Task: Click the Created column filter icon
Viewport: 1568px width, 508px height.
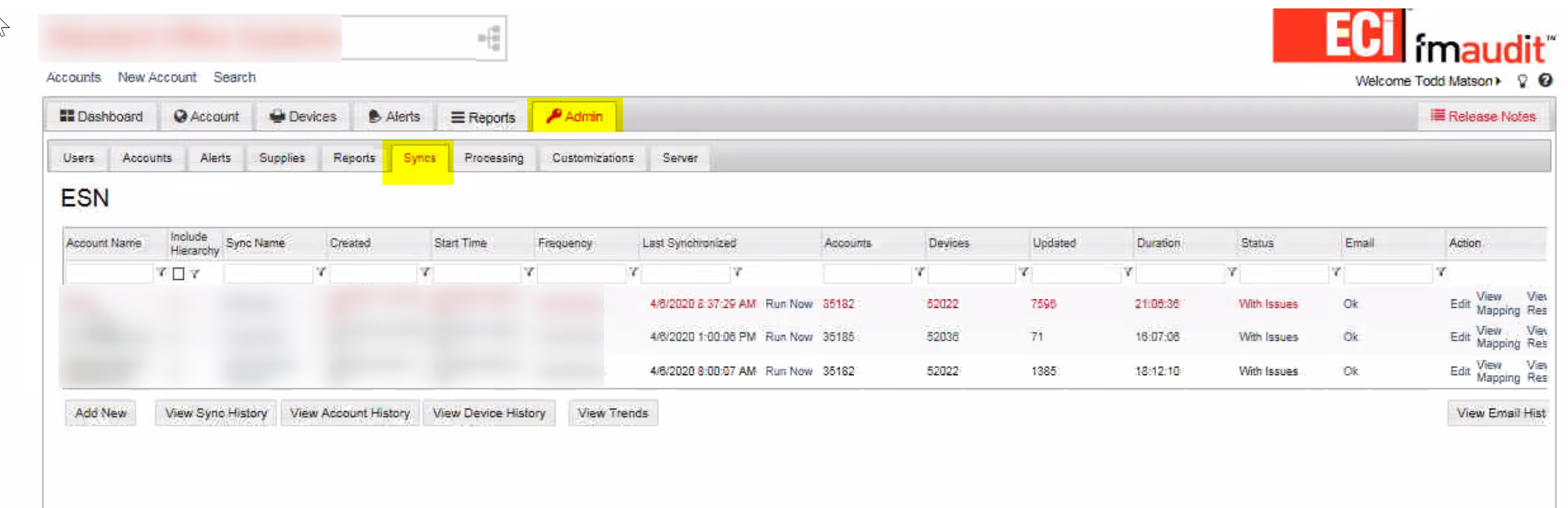Action: [425, 272]
